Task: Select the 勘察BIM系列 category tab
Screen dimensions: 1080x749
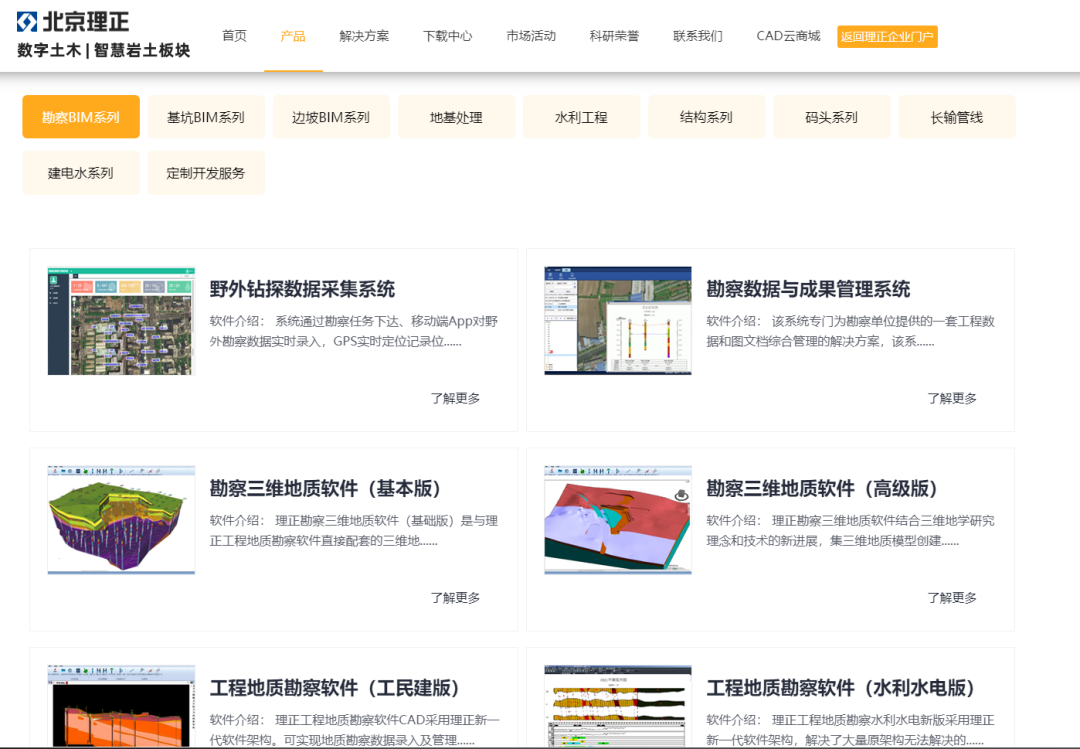Action: click(x=81, y=117)
